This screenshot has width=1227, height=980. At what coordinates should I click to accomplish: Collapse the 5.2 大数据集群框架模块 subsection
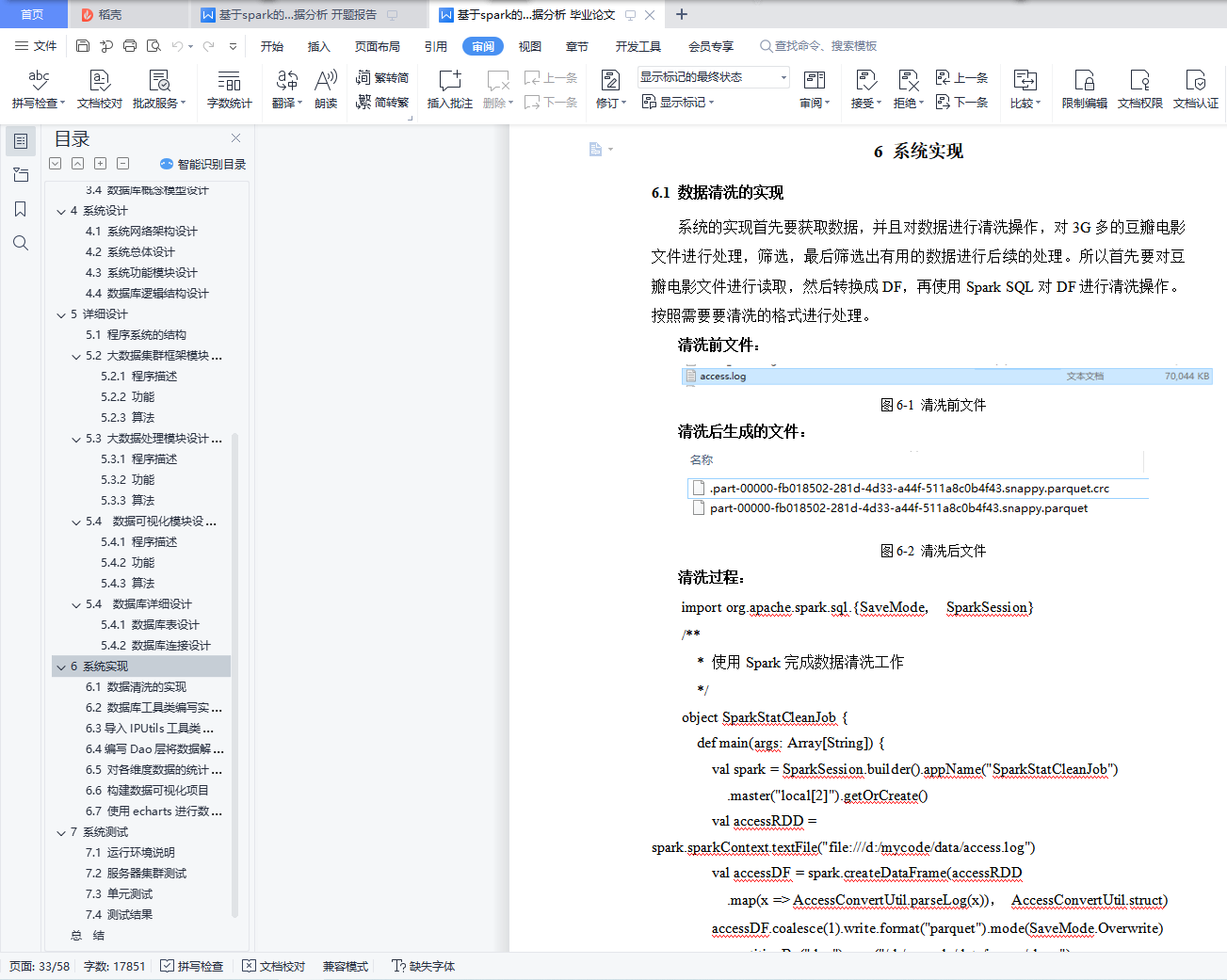pos(76,356)
